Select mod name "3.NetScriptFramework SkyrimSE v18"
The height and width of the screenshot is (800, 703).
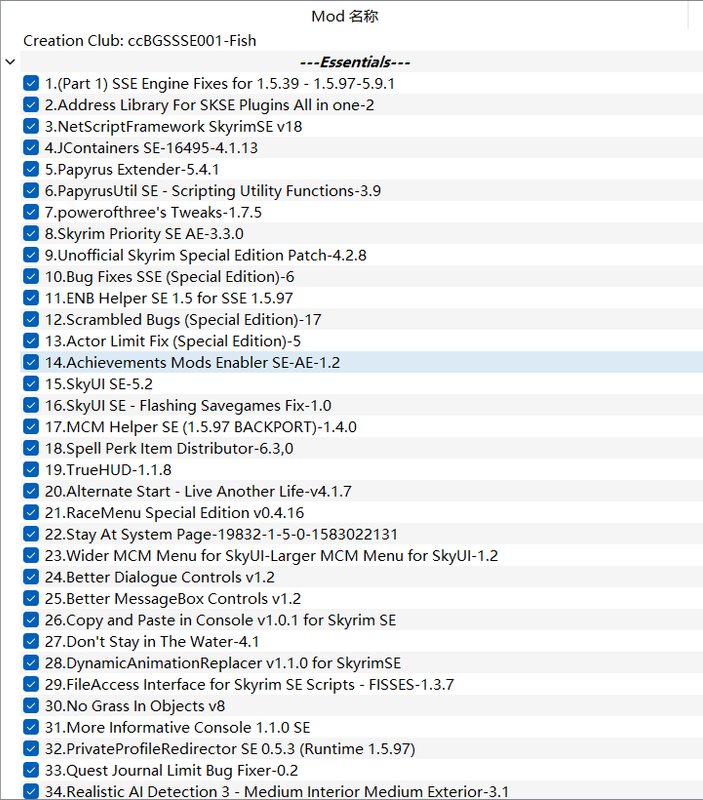tap(173, 126)
